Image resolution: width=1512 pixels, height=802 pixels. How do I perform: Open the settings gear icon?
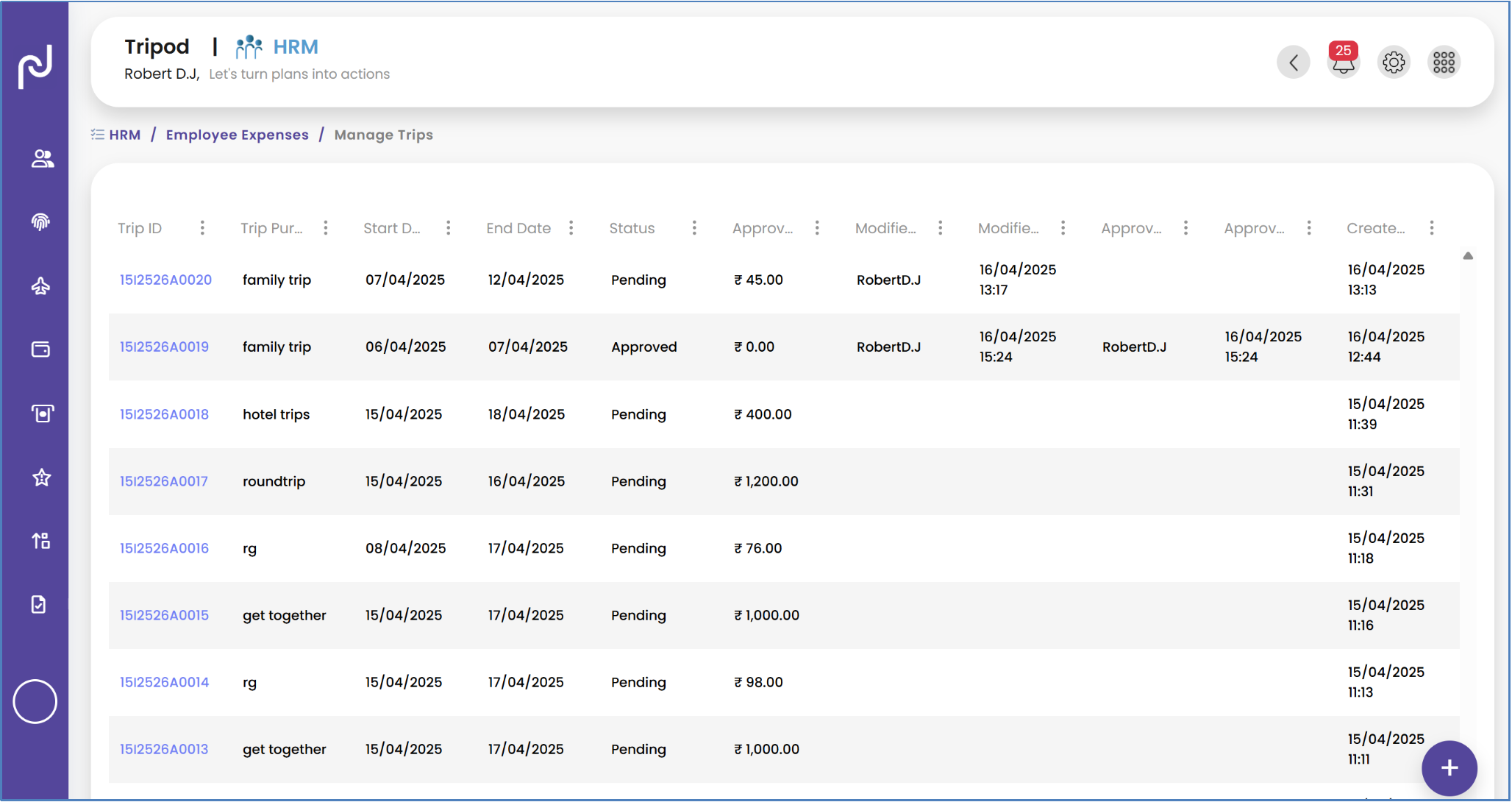pyautogui.click(x=1394, y=63)
